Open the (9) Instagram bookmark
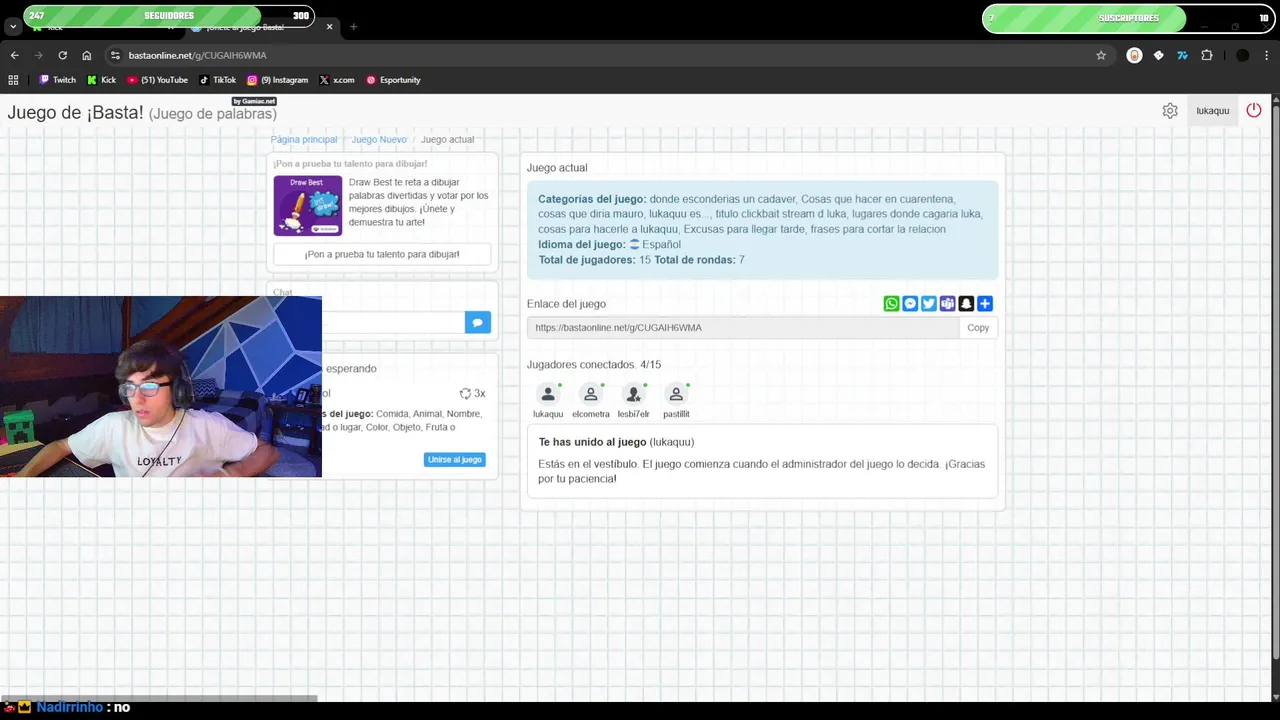The image size is (1280, 720). (x=278, y=80)
